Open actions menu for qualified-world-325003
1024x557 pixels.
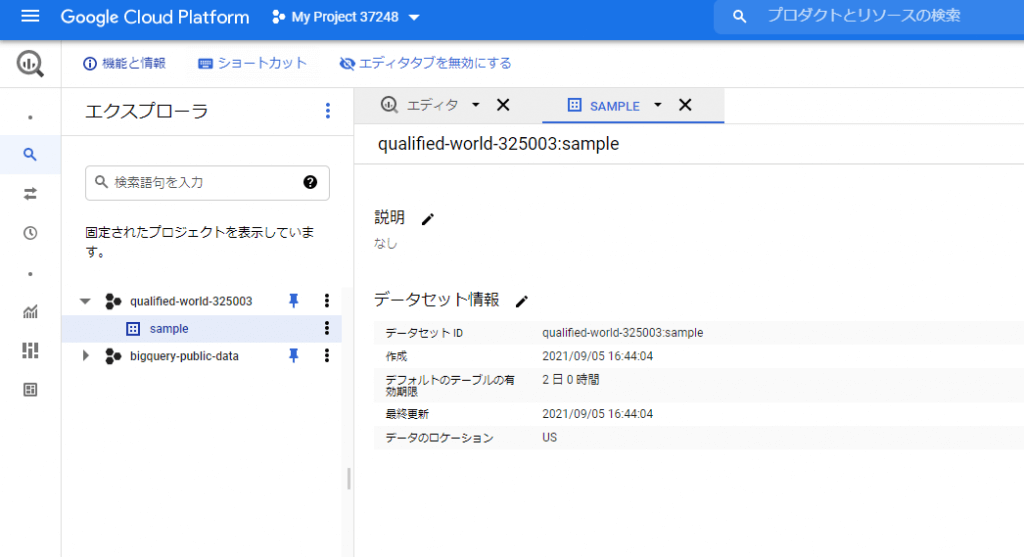(327, 300)
